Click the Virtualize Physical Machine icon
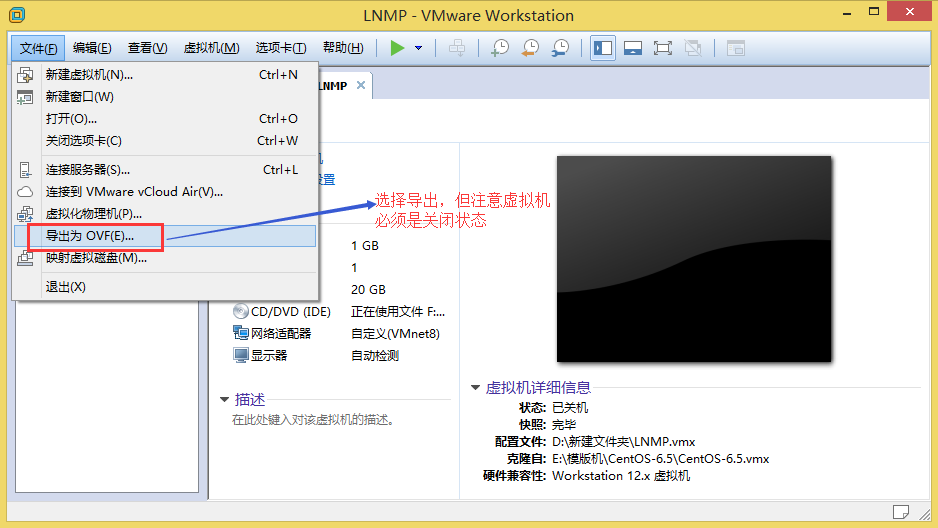The height and width of the screenshot is (528, 938). click(25, 213)
